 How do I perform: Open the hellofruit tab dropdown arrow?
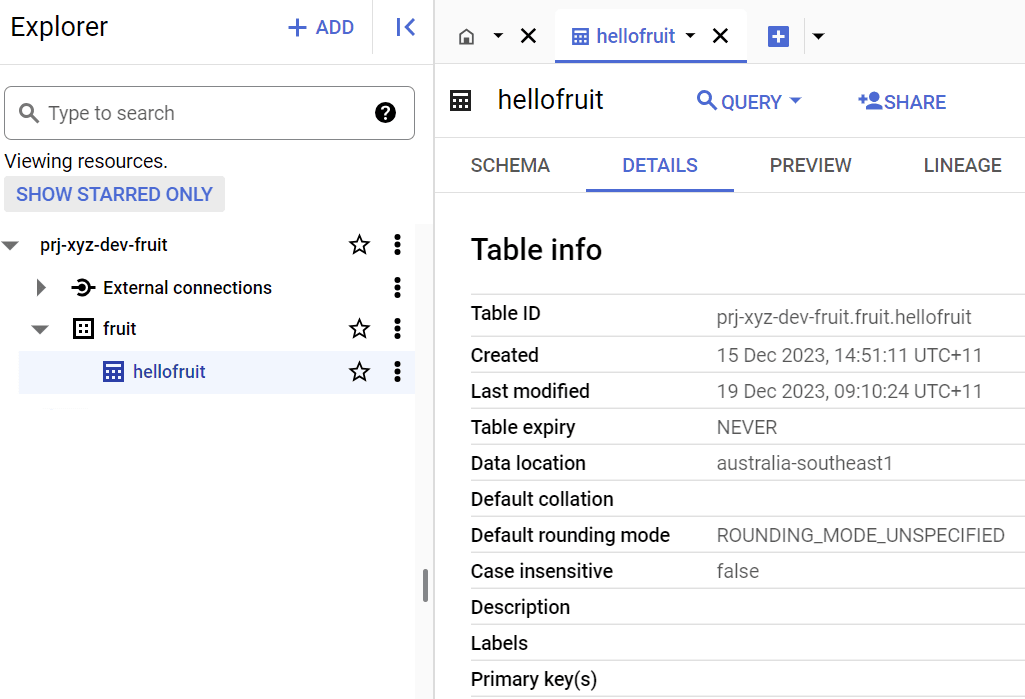click(x=690, y=36)
